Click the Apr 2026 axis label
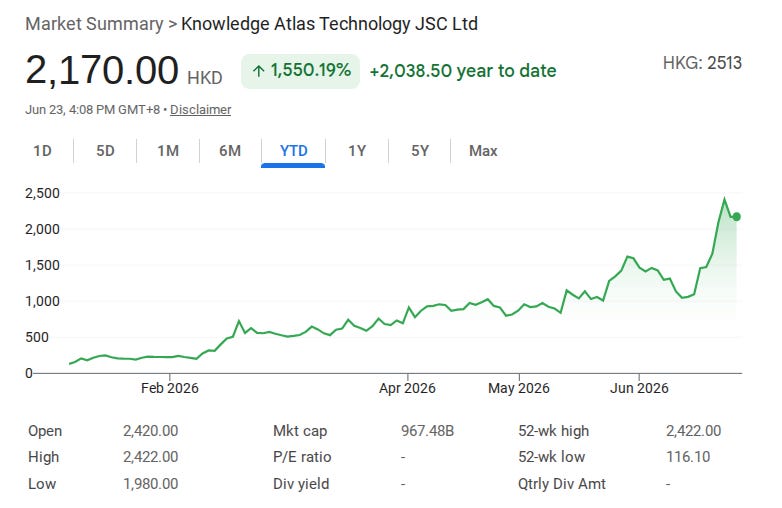The width and height of the screenshot is (782, 508). (407, 388)
